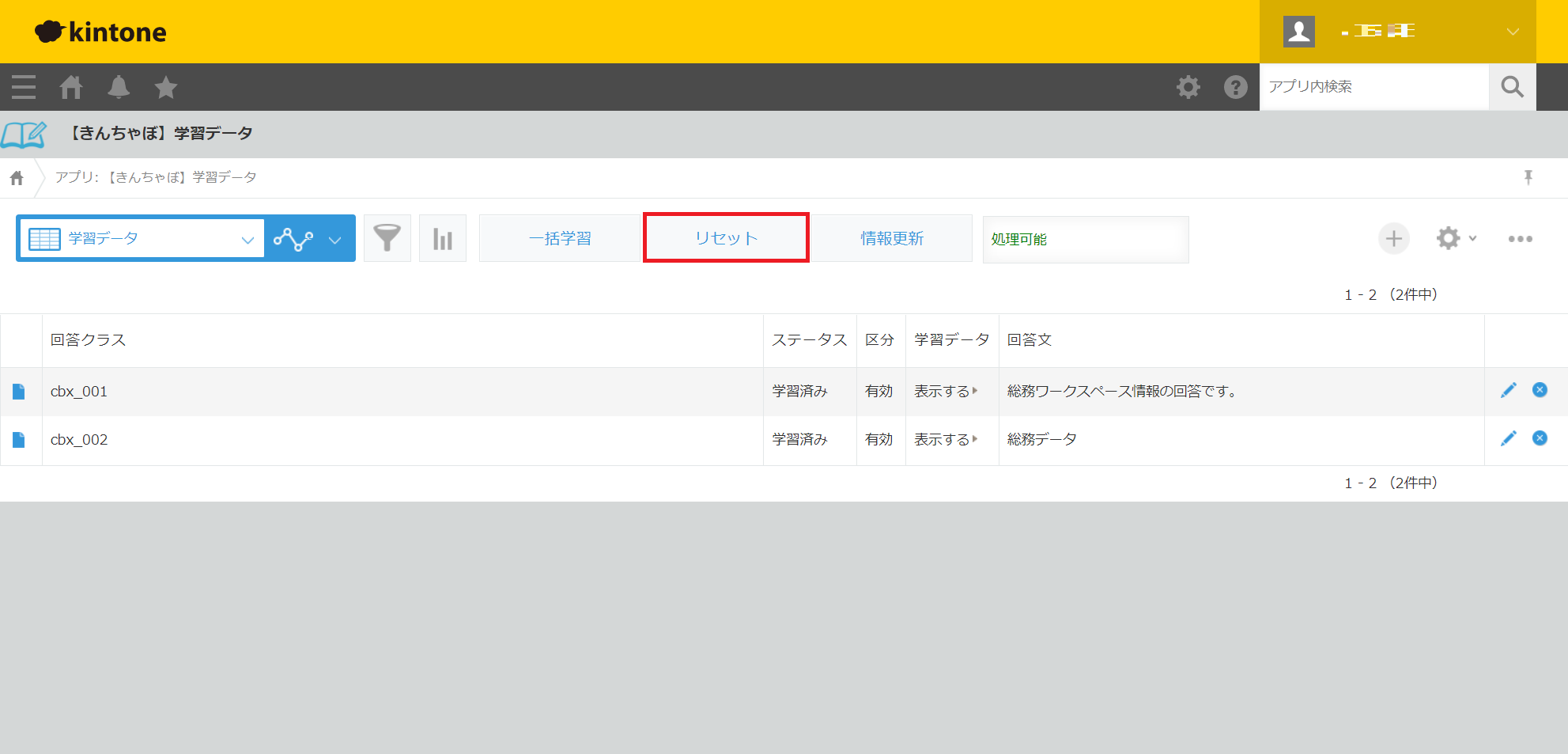Open the bar chart aggregate icon
This screenshot has height=754, width=1568.
[x=443, y=238]
